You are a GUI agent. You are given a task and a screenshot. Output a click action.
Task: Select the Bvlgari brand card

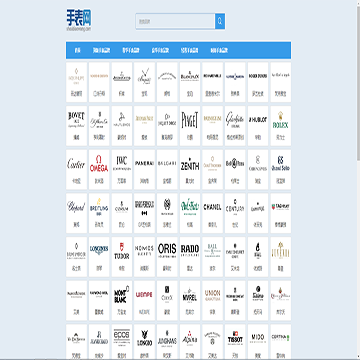tap(167, 169)
